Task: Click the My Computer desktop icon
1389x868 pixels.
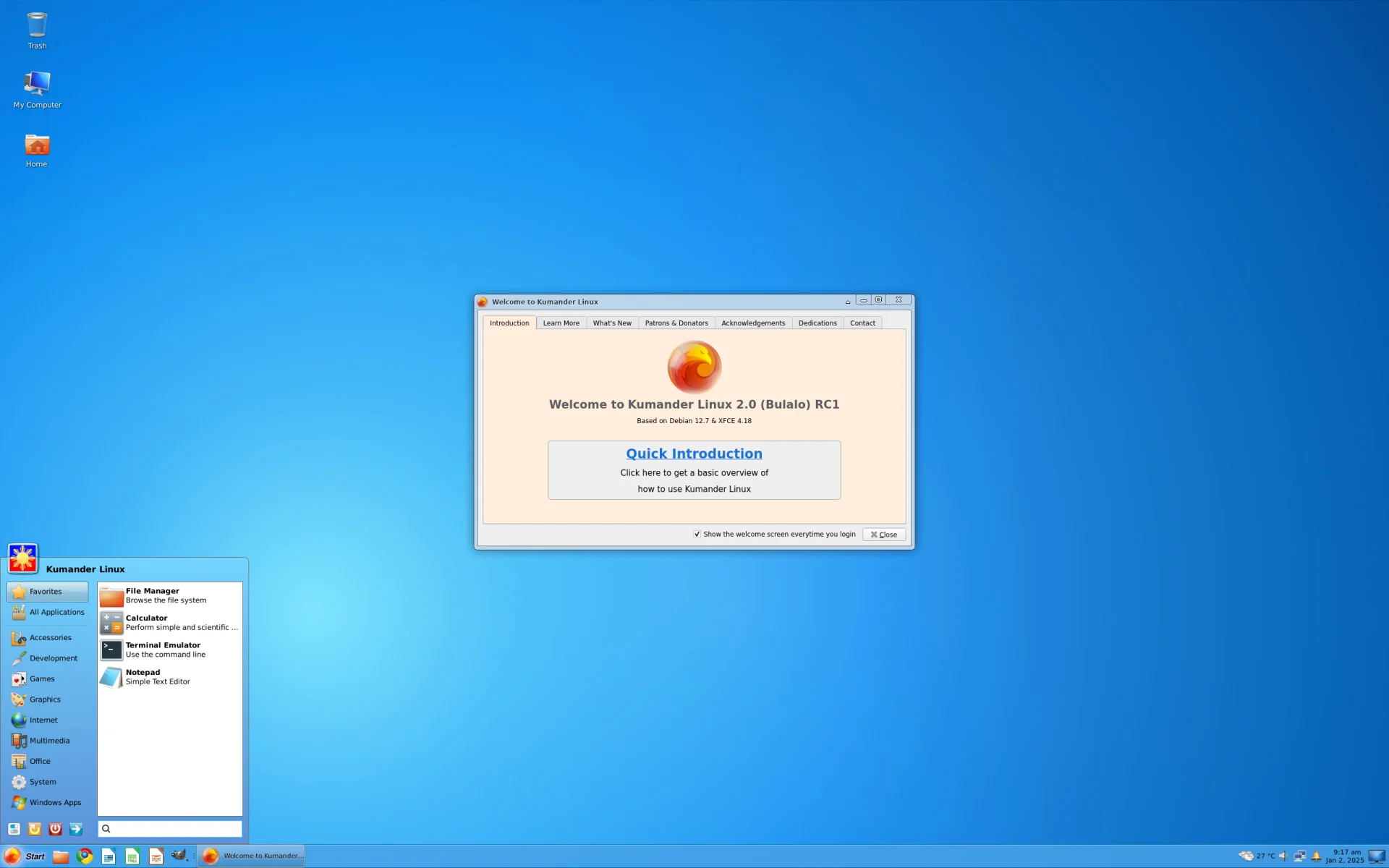Action: click(36, 89)
